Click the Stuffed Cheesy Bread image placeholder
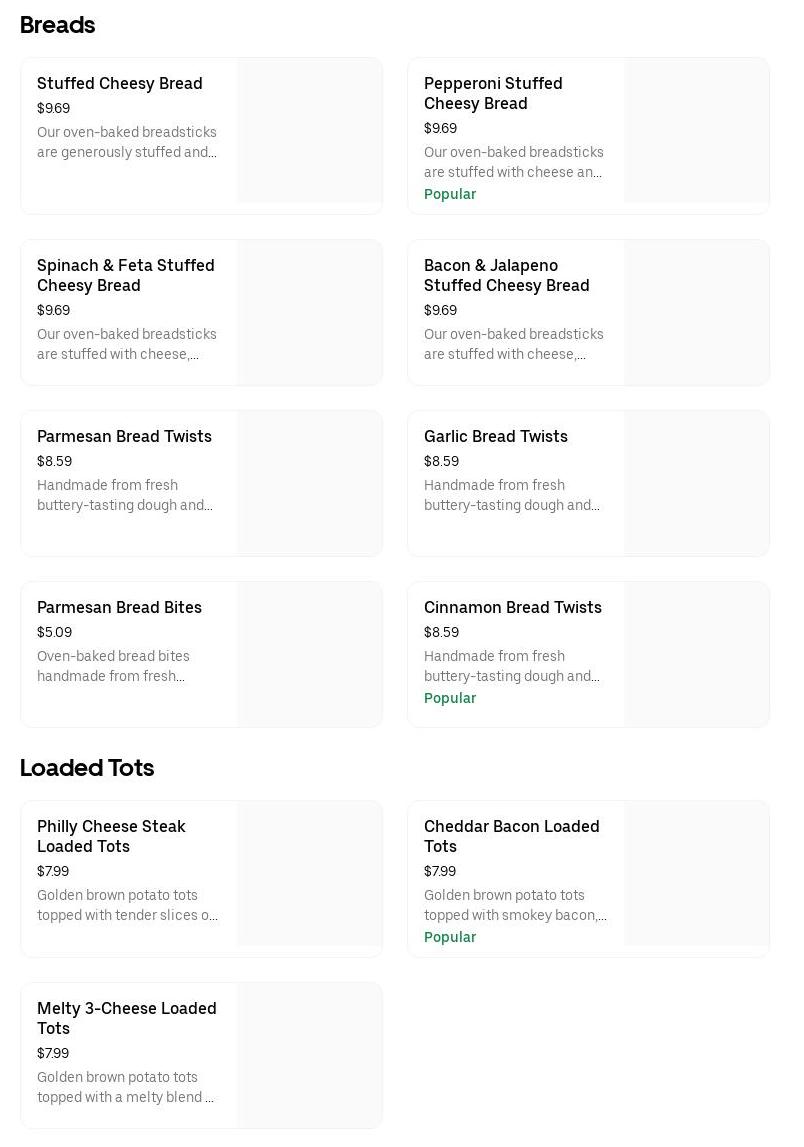The width and height of the screenshot is (804, 1147). coord(310,131)
